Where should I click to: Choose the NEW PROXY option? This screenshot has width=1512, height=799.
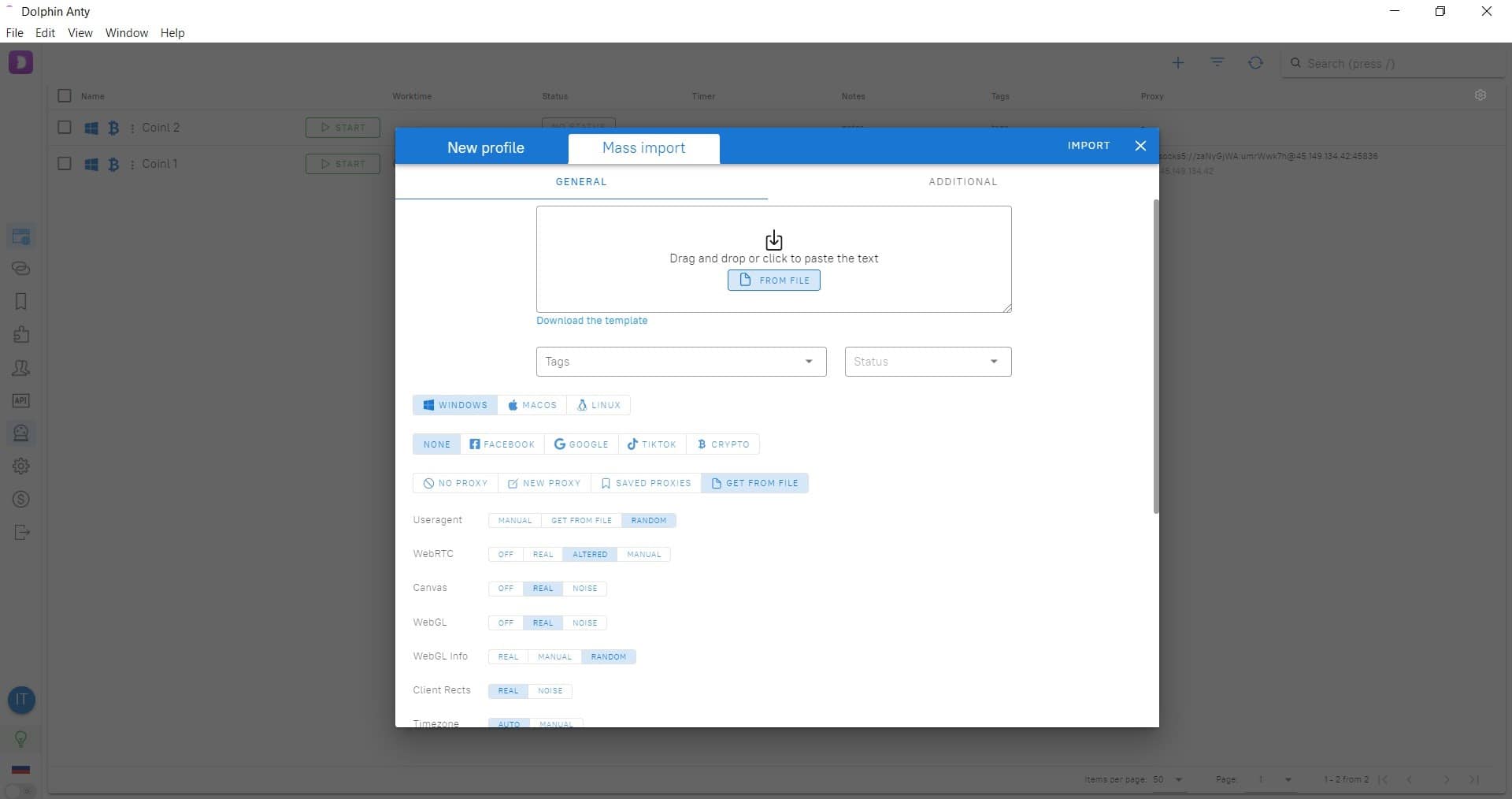tap(544, 483)
